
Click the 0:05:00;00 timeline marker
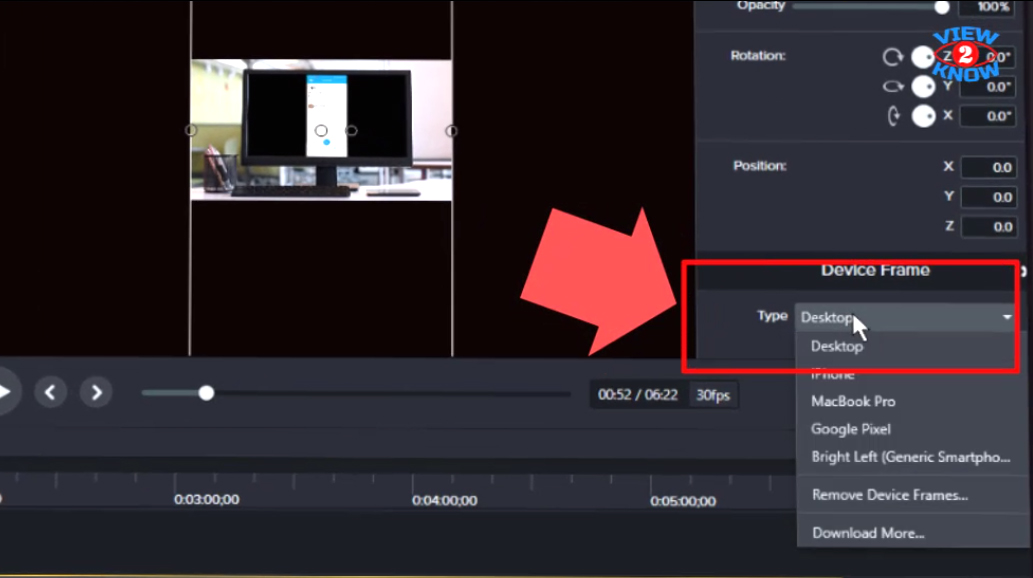tap(683, 502)
